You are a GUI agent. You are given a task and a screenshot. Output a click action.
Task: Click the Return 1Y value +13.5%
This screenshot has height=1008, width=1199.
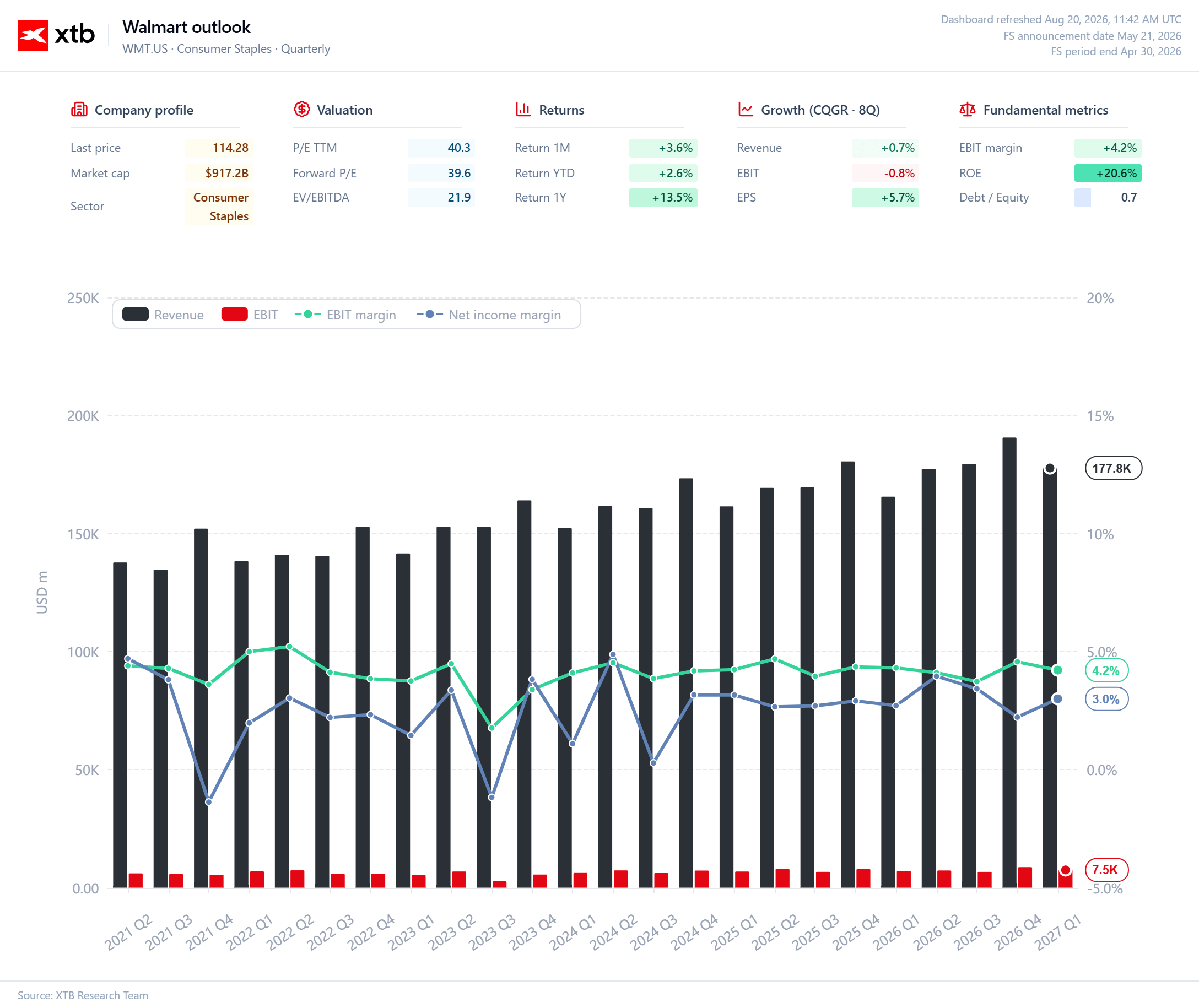(663, 198)
